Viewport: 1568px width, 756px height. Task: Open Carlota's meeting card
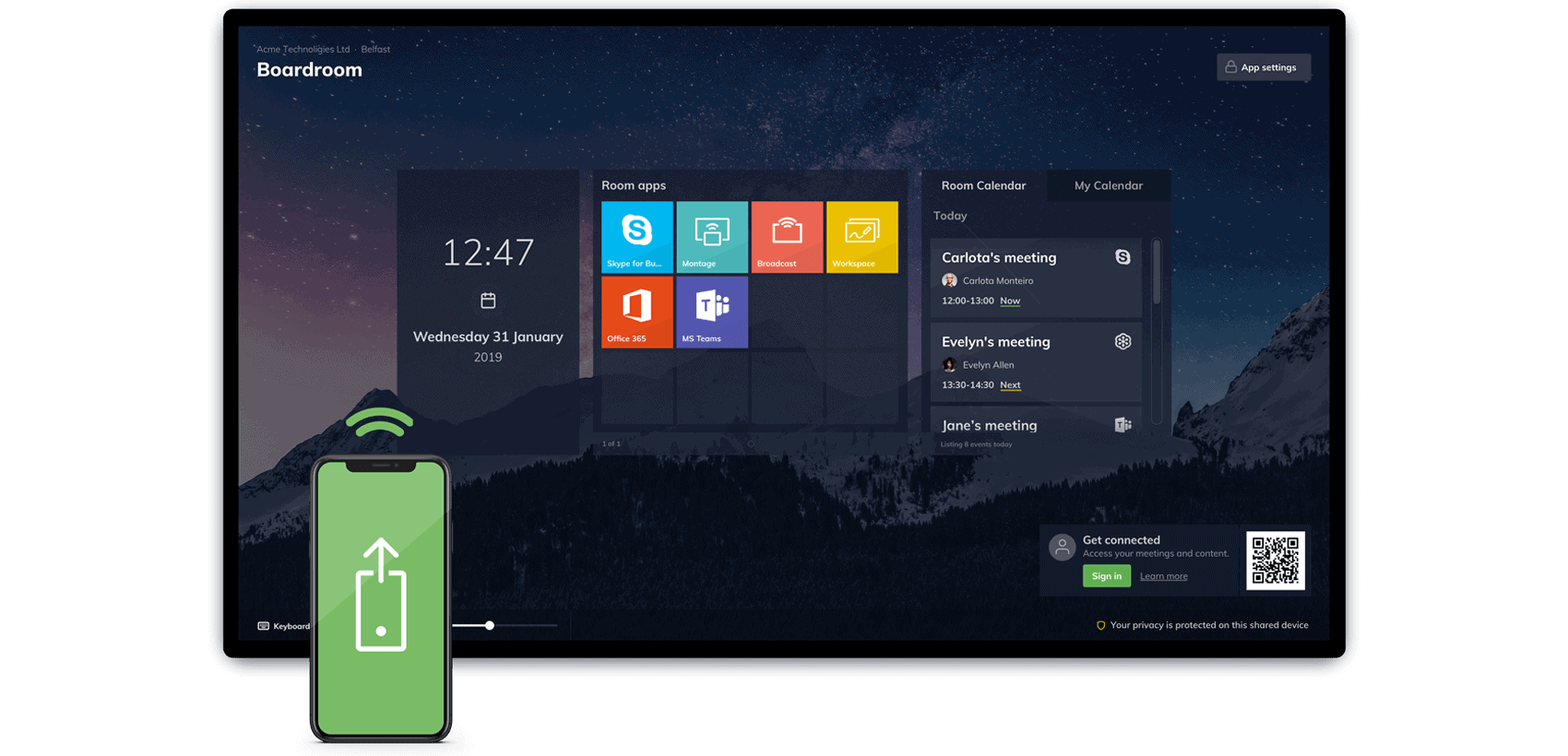coord(1036,278)
